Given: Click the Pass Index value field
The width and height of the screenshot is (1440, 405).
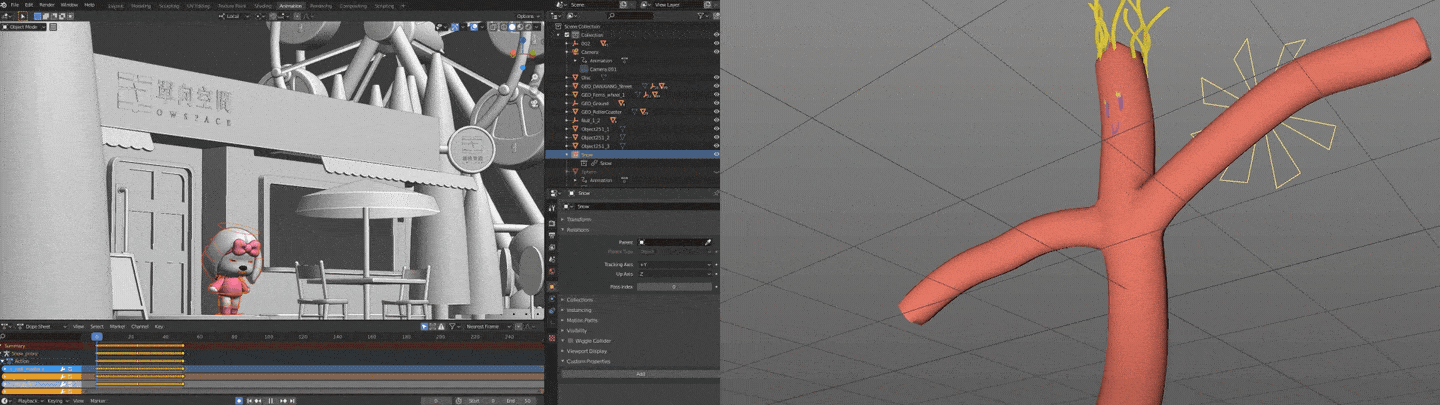Looking at the screenshot, I should pos(674,287).
